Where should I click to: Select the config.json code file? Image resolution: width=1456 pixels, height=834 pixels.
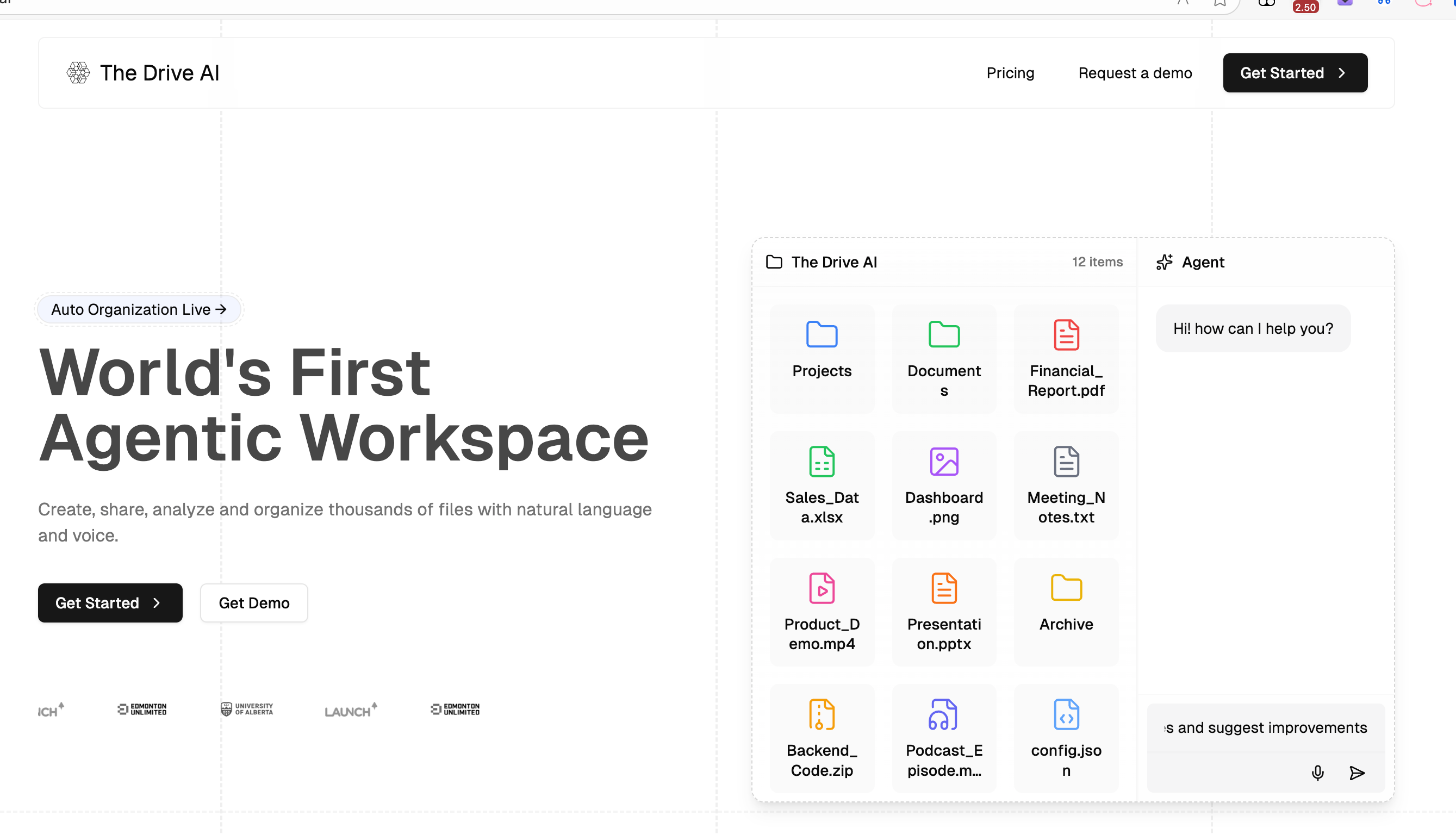tap(1066, 714)
